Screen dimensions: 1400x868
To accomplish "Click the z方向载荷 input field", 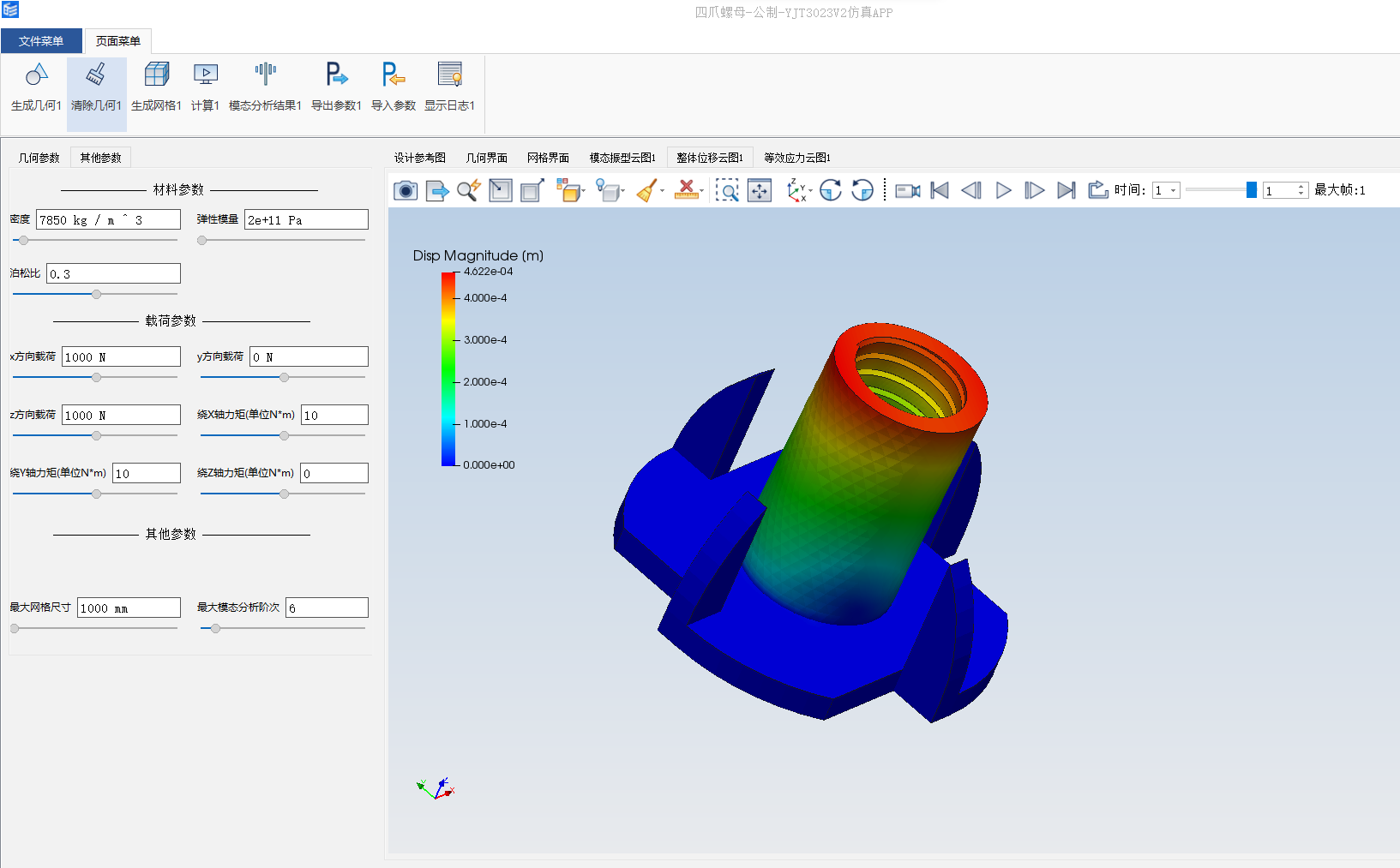I will point(121,416).
